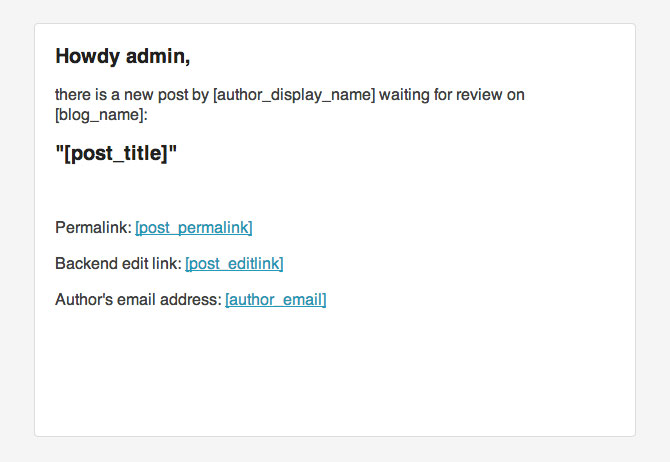Click the [blog_name] placeholder text
Image resolution: width=670 pixels, height=462 pixels.
click(101, 115)
